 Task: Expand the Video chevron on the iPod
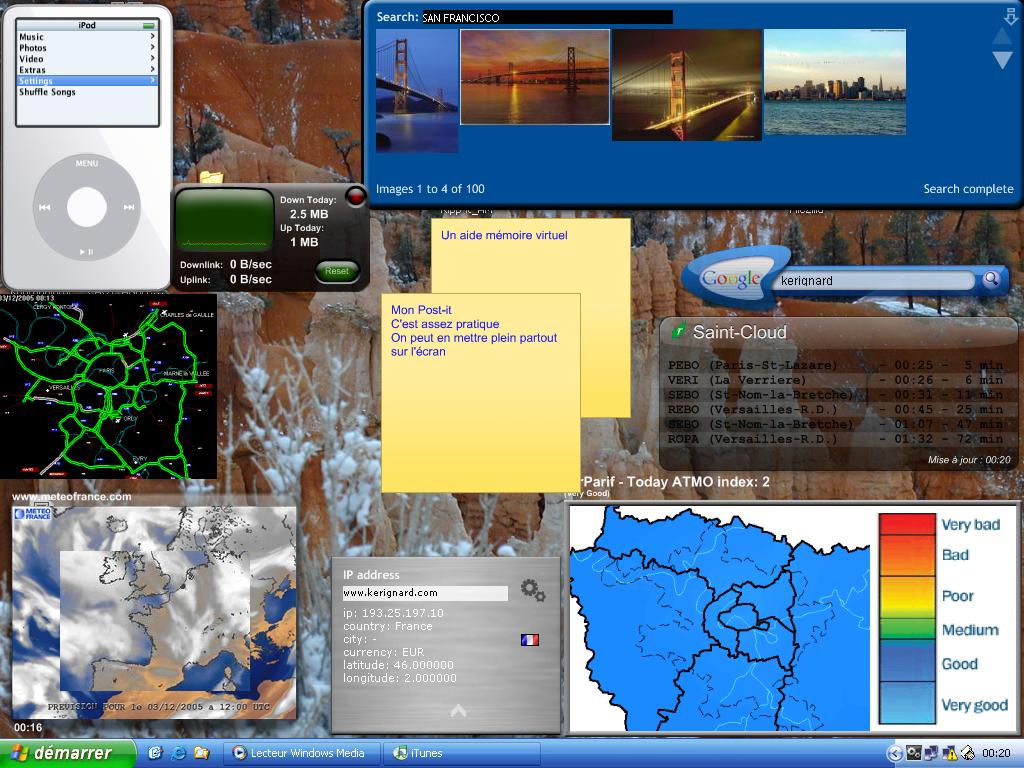153,58
